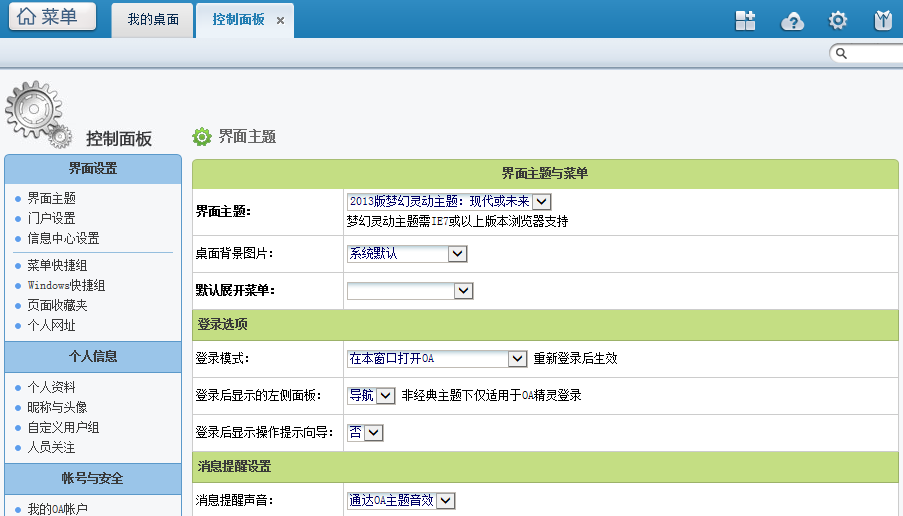The width and height of the screenshot is (903, 516).
Task: Close the 控制面板 tab
Action: (280, 20)
